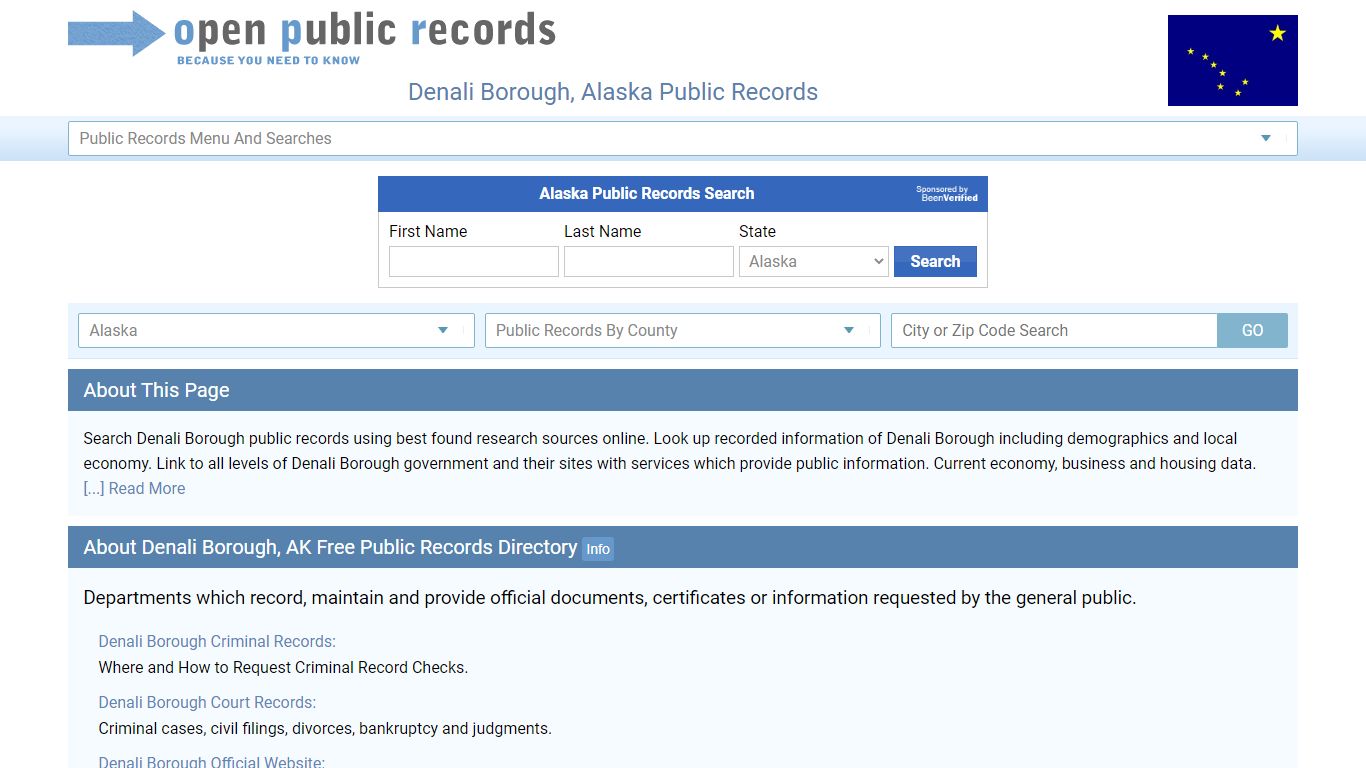Viewport: 1366px width, 768px height.
Task: Expand the Public Records By County dropdown
Action: (682, 330)
